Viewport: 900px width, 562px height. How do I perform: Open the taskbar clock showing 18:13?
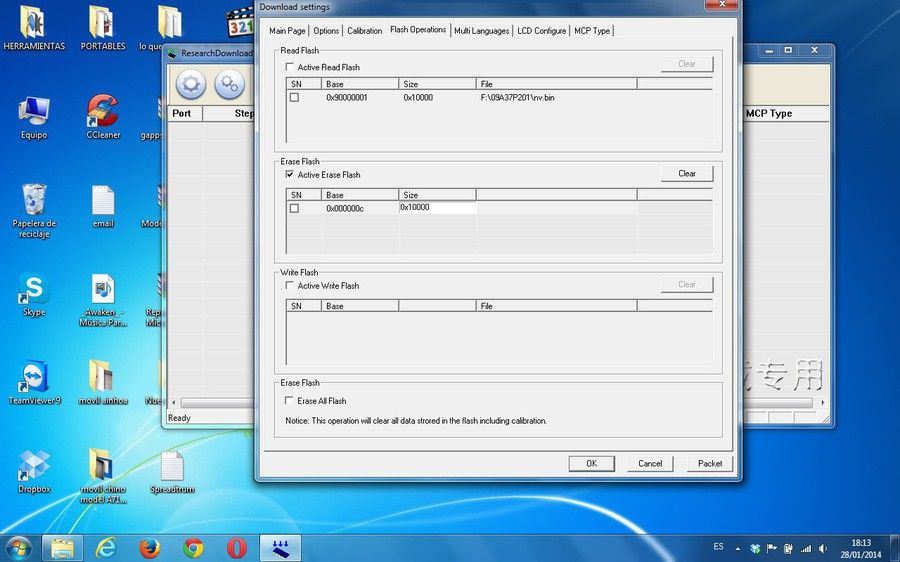(x=860, y=548)
